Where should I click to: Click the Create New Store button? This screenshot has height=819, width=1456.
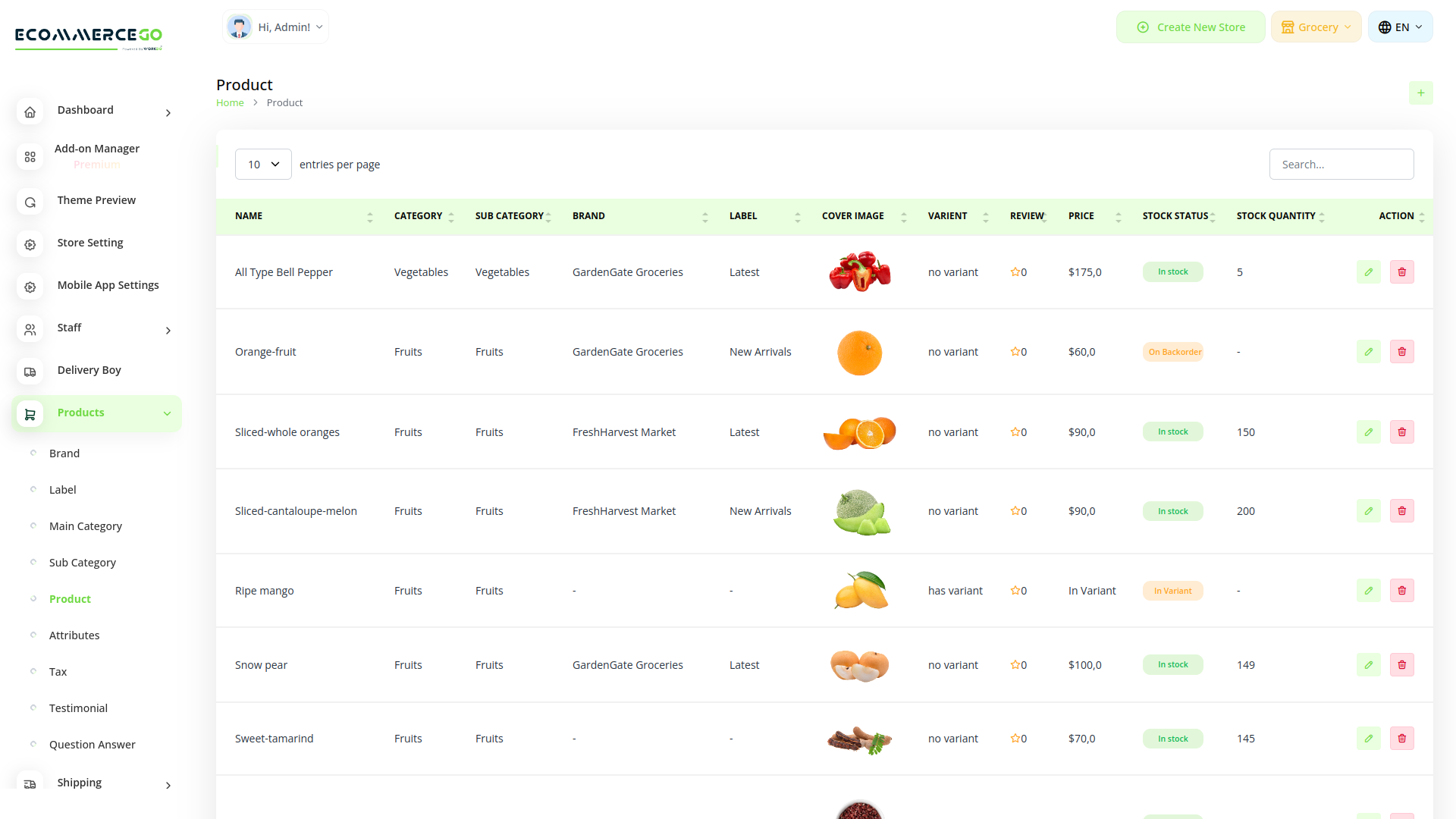pos(1191,26)
